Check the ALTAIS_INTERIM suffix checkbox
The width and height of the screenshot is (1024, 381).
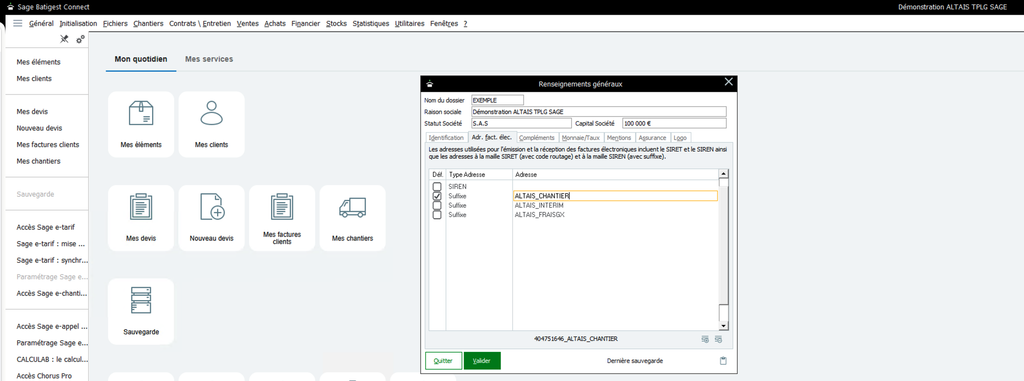pos(437,205)
